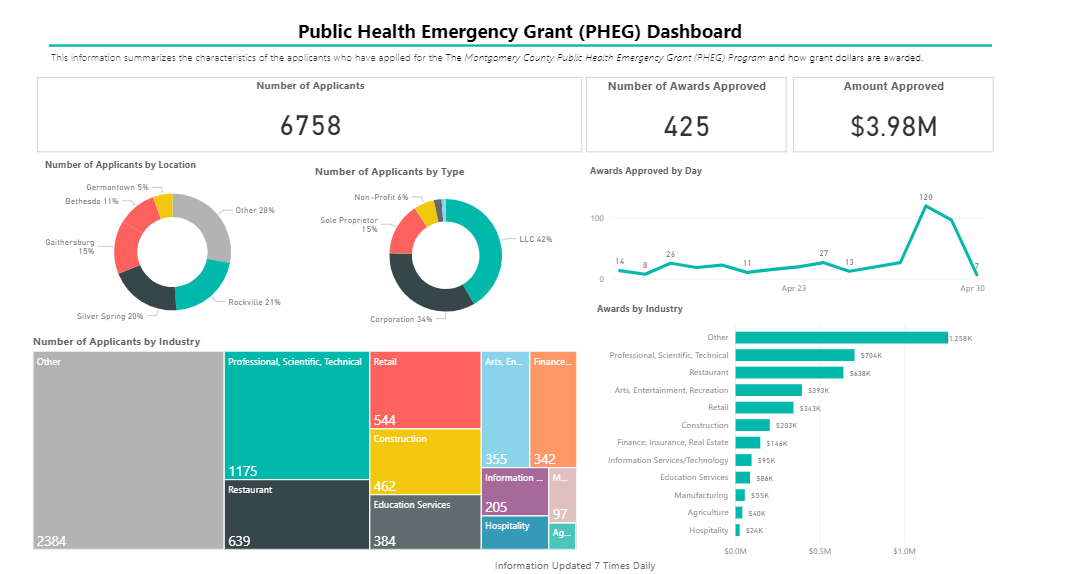The width and height of the screenshot is (1082, 574).
Task: Select the Other bar in Awards by Industry
Action: (x=840, y=338)
